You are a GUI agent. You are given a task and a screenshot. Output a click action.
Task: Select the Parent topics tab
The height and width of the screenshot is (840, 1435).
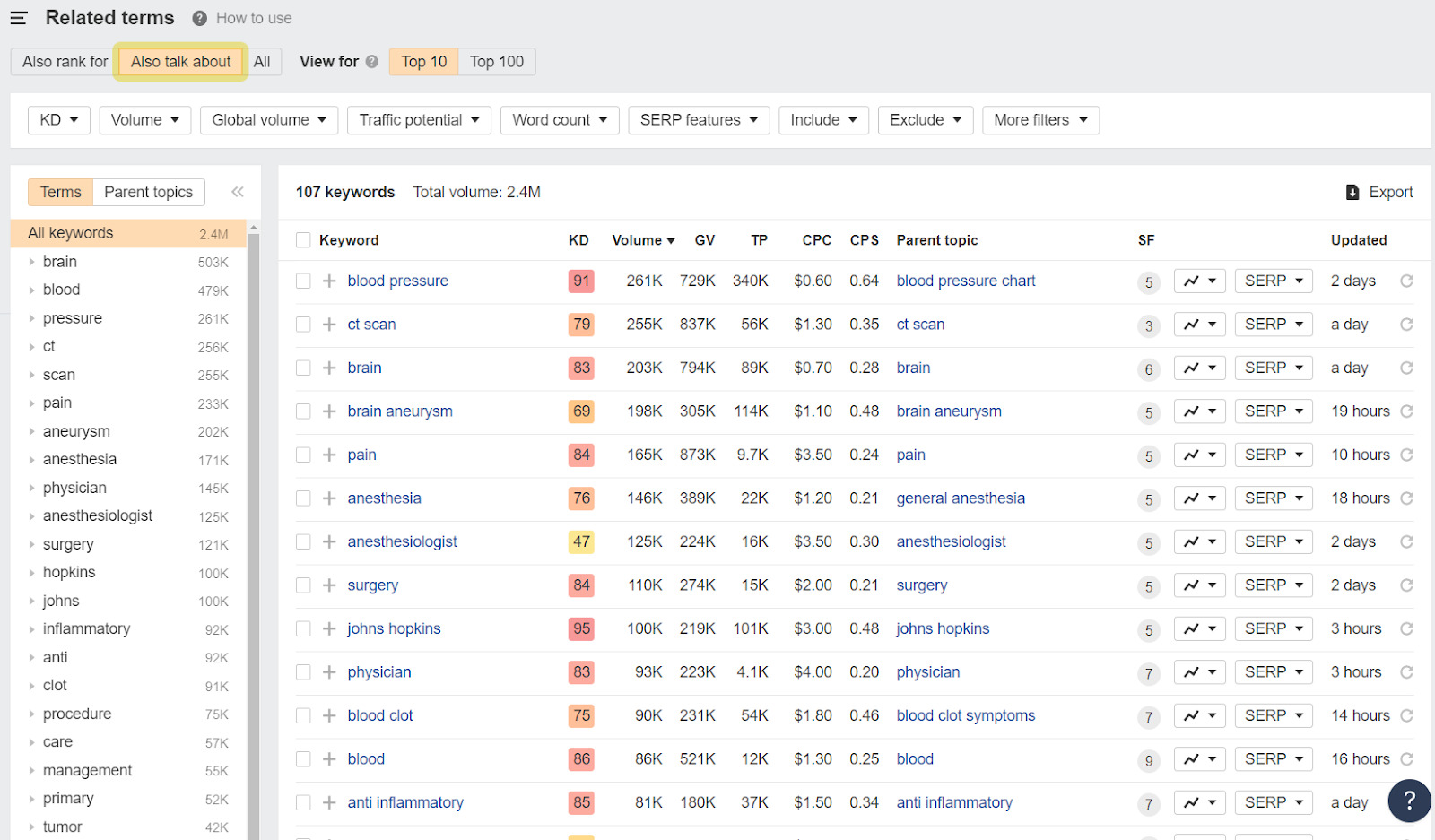pos(148,192)
